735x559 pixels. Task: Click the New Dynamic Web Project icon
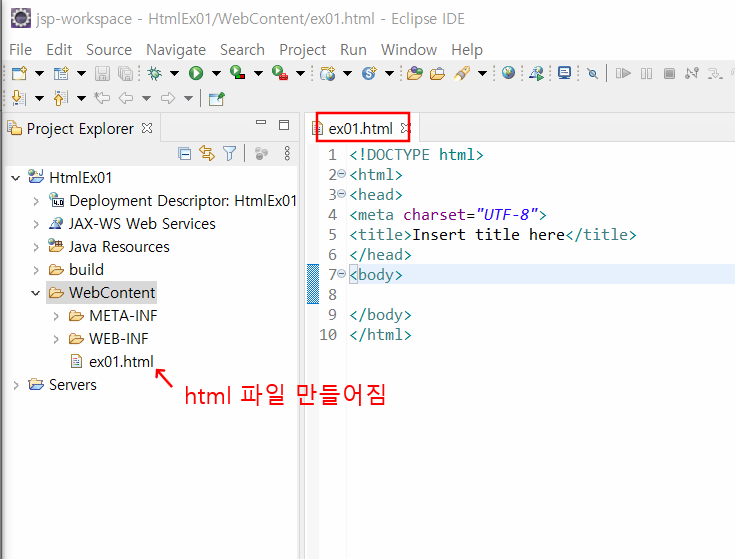[327, 73]
